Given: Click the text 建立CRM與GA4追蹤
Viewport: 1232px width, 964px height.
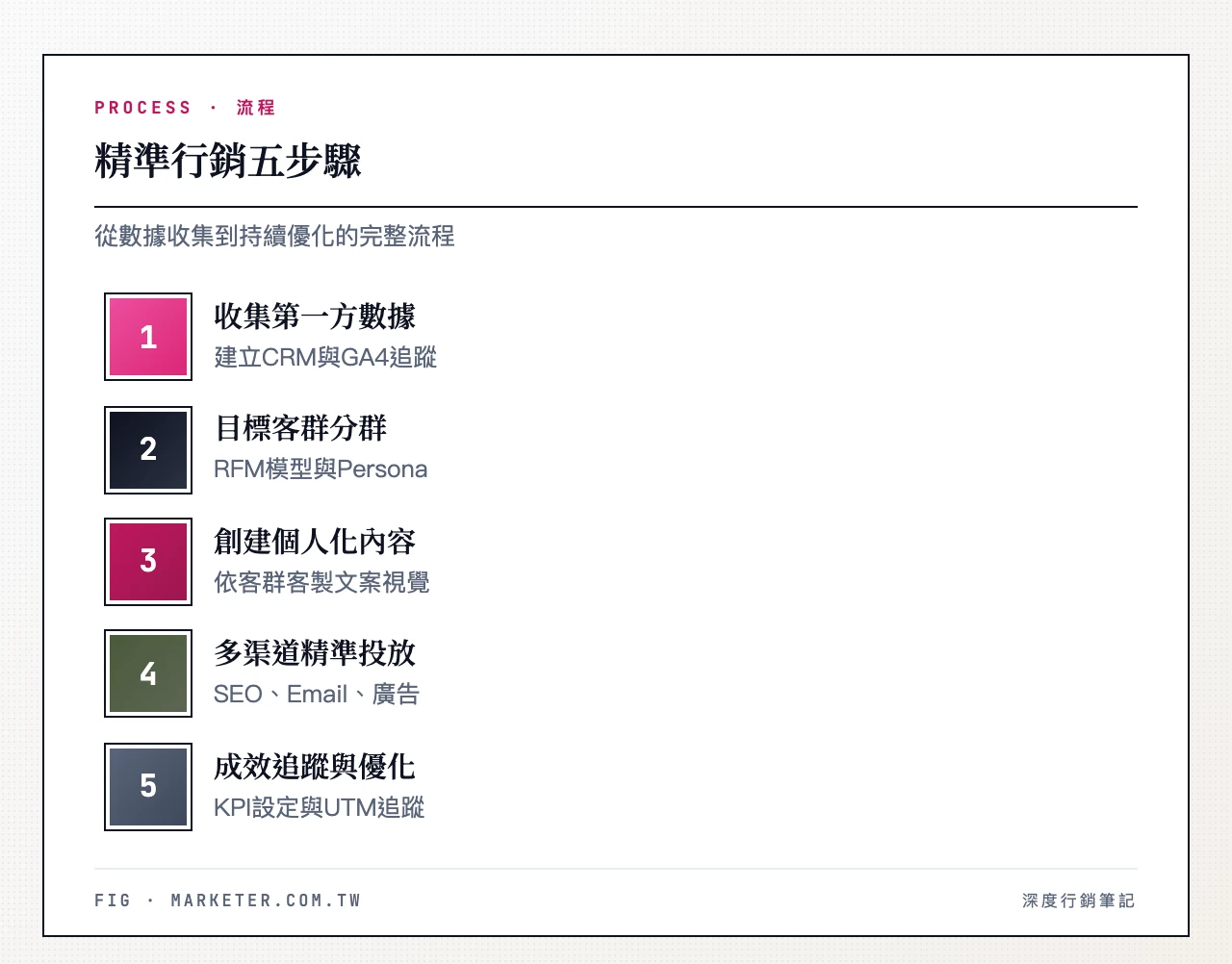Looking at the screenshot, I should 325,358.
